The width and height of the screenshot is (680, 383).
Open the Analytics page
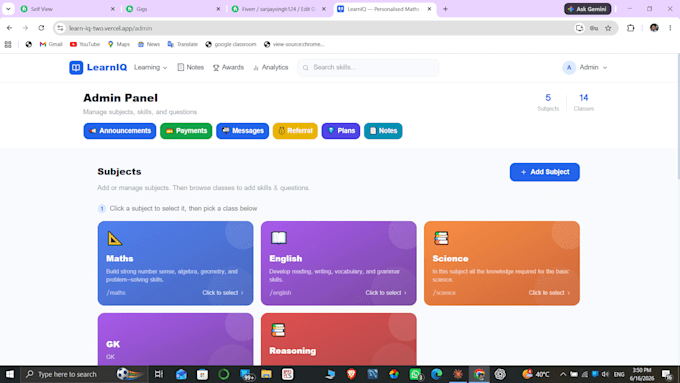(271, 68)
